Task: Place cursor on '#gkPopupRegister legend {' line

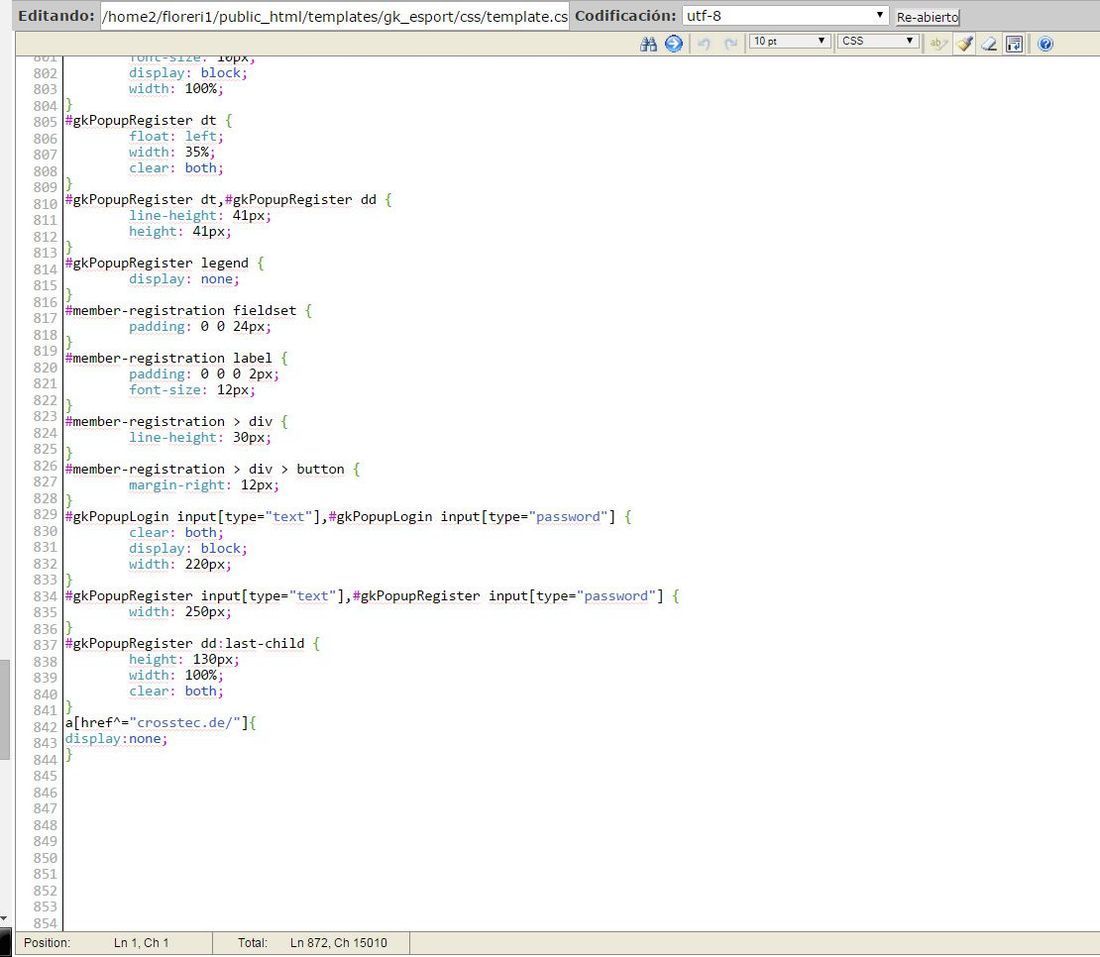Action: (x=165, y=263)
